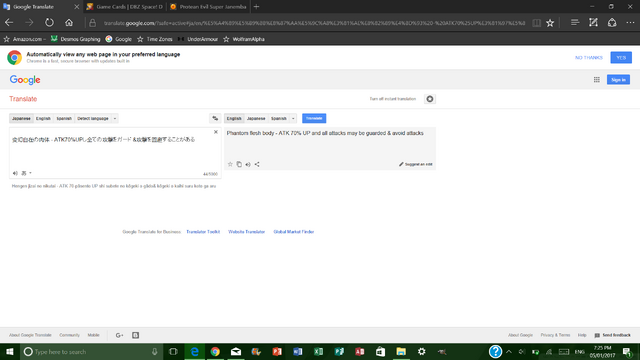This screenshot has height=360, width=640.
Task: Open the Community footer link
Action: pyautogui.click(x=69, y=335)
